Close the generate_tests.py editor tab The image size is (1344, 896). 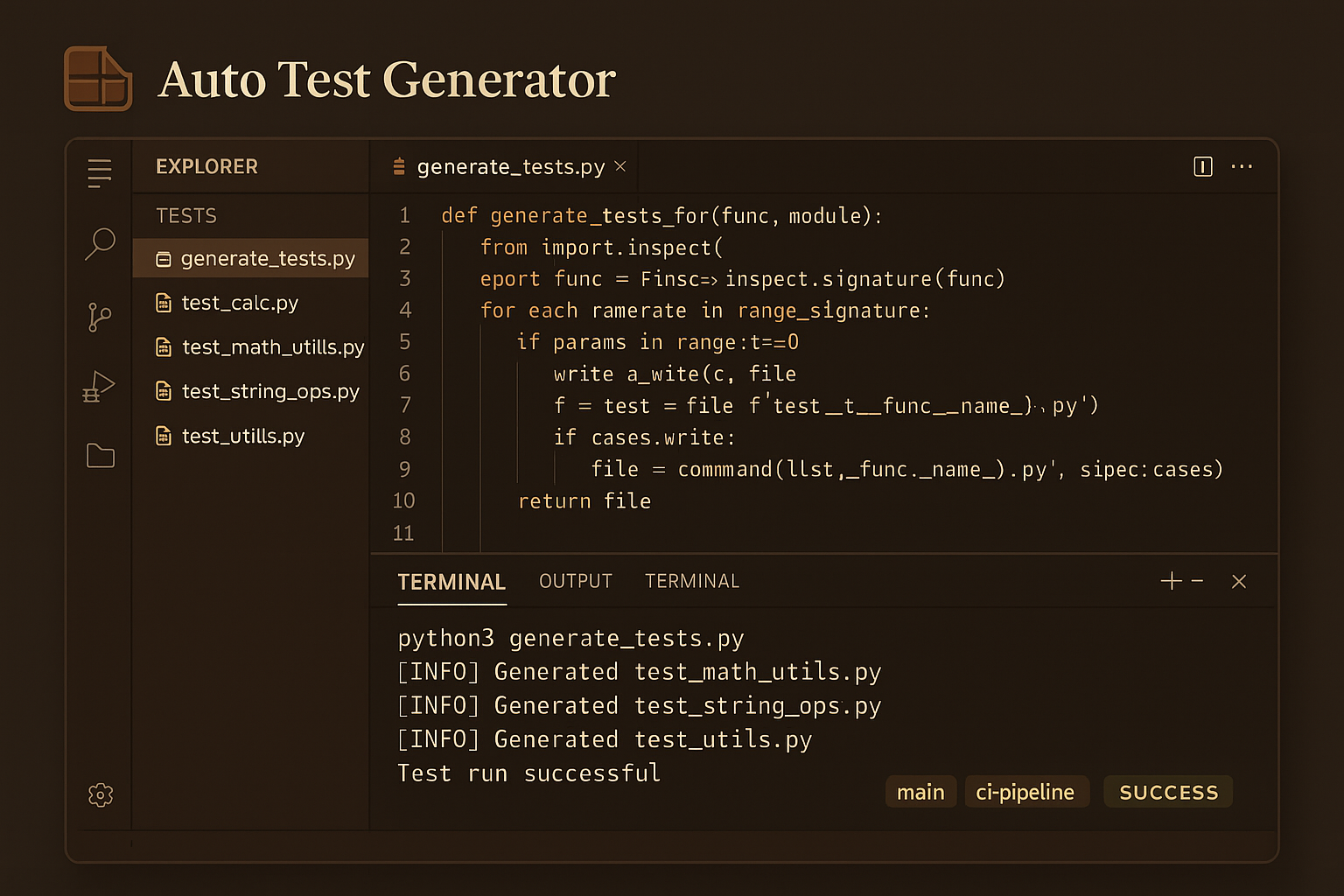click(619, 166)
